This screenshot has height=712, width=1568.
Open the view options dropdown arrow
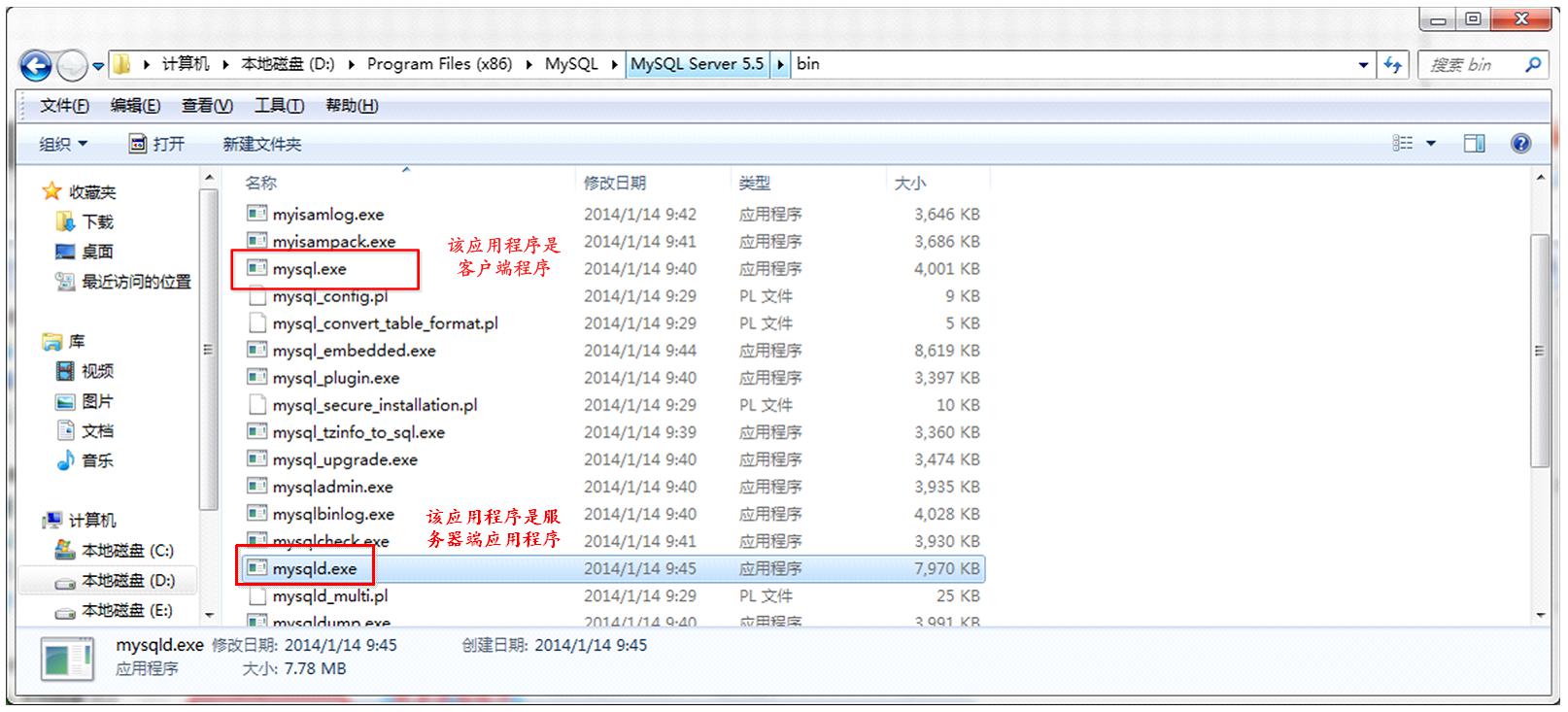click(x=1431, y=144)
